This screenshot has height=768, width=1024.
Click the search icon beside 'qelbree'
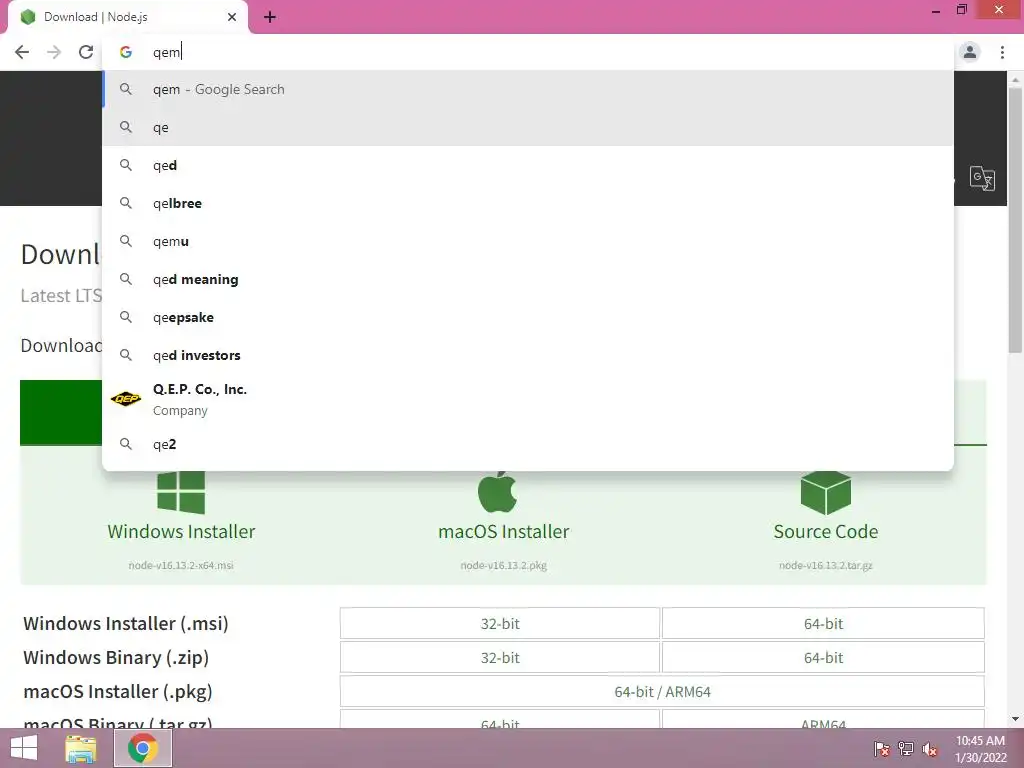point(126,203)
